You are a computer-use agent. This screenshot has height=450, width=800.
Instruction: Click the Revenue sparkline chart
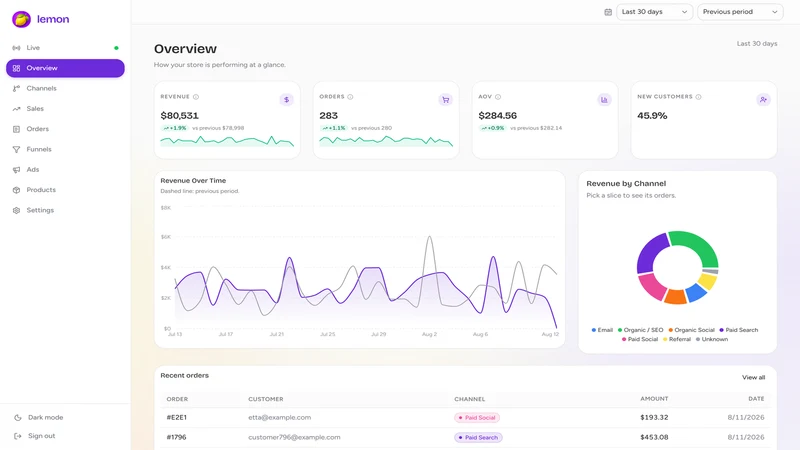pyautogui.click(x=227, y=141)
